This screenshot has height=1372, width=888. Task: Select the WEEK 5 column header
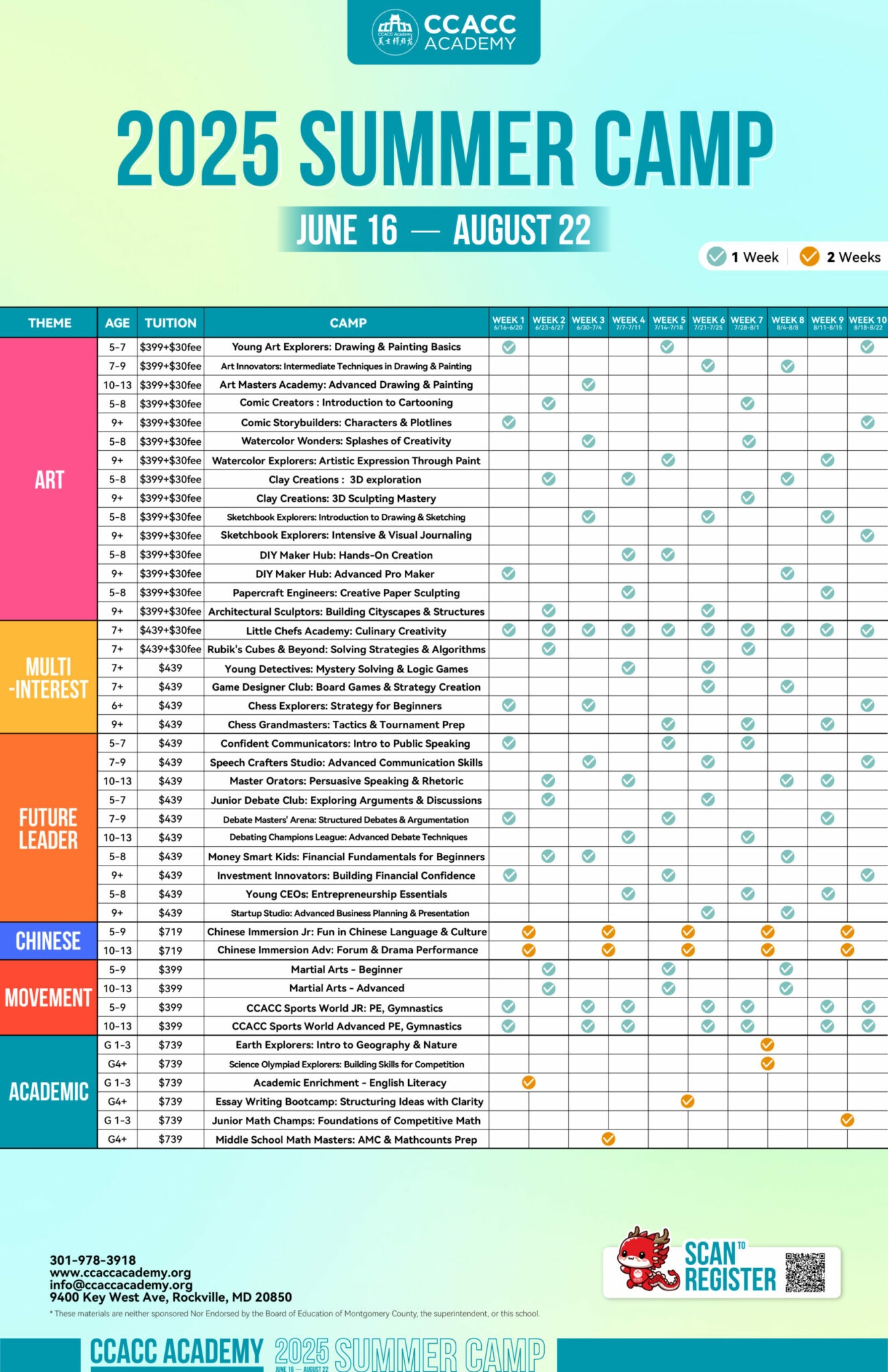coord(668,323)
